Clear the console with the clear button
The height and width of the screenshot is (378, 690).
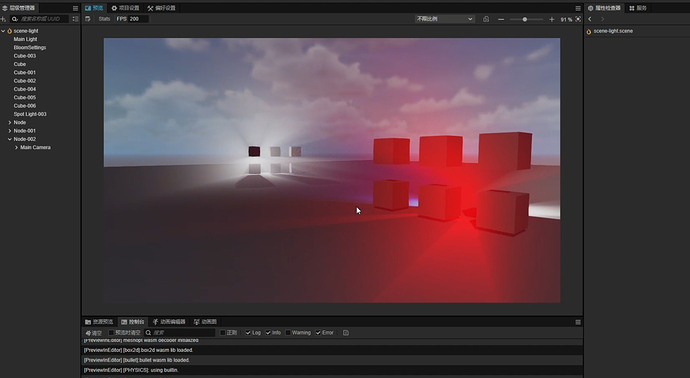[94, 333]
